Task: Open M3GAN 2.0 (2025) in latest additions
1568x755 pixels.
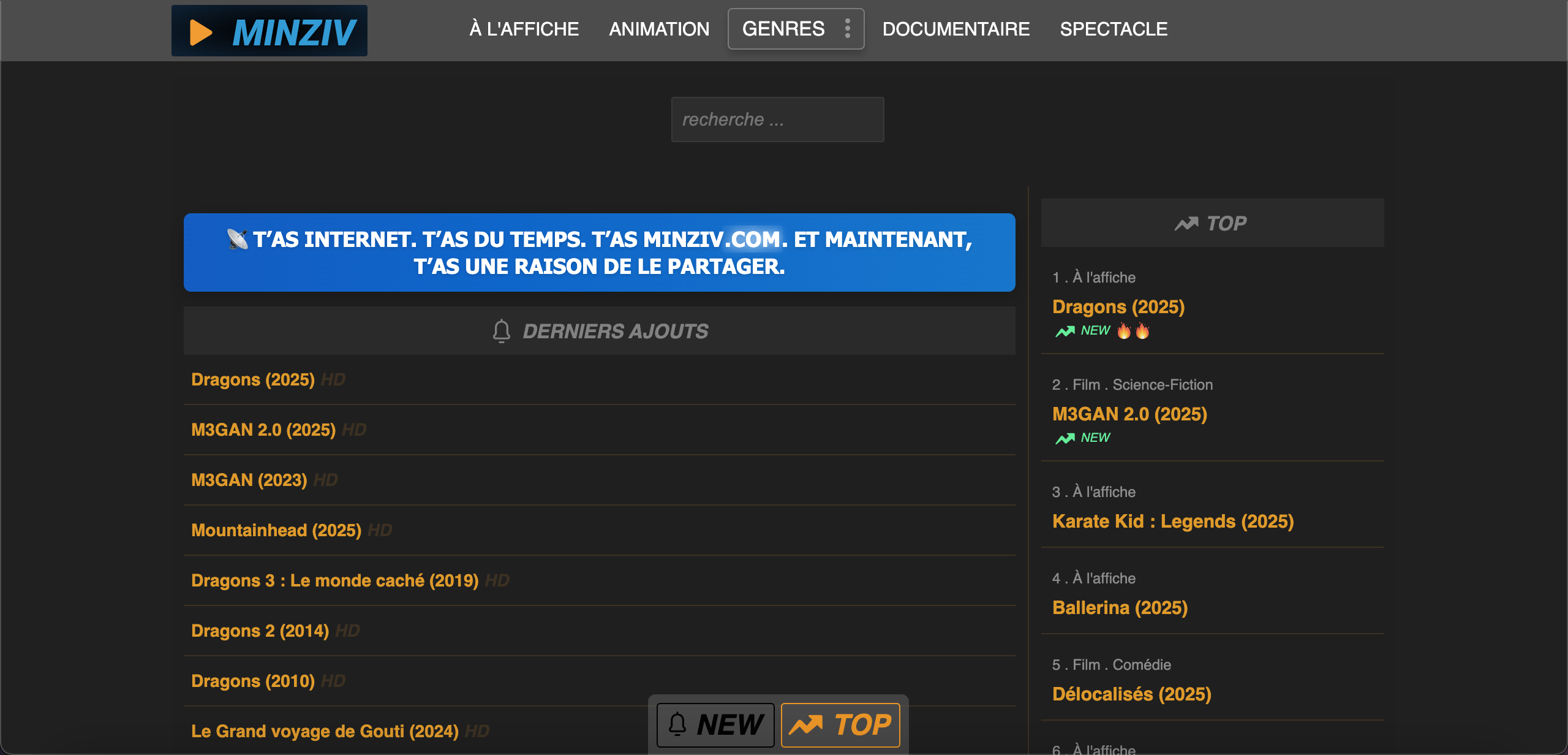Action: [263, 430]
